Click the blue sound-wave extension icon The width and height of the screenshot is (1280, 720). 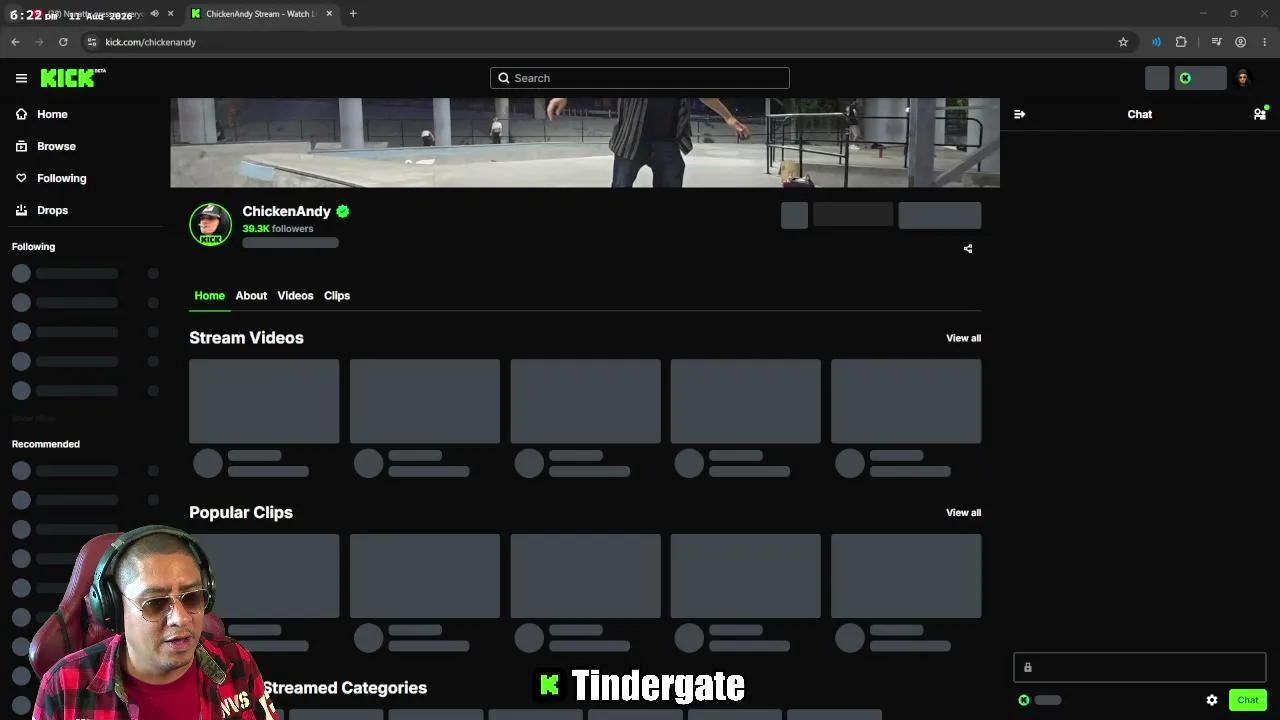(1156, 42)
